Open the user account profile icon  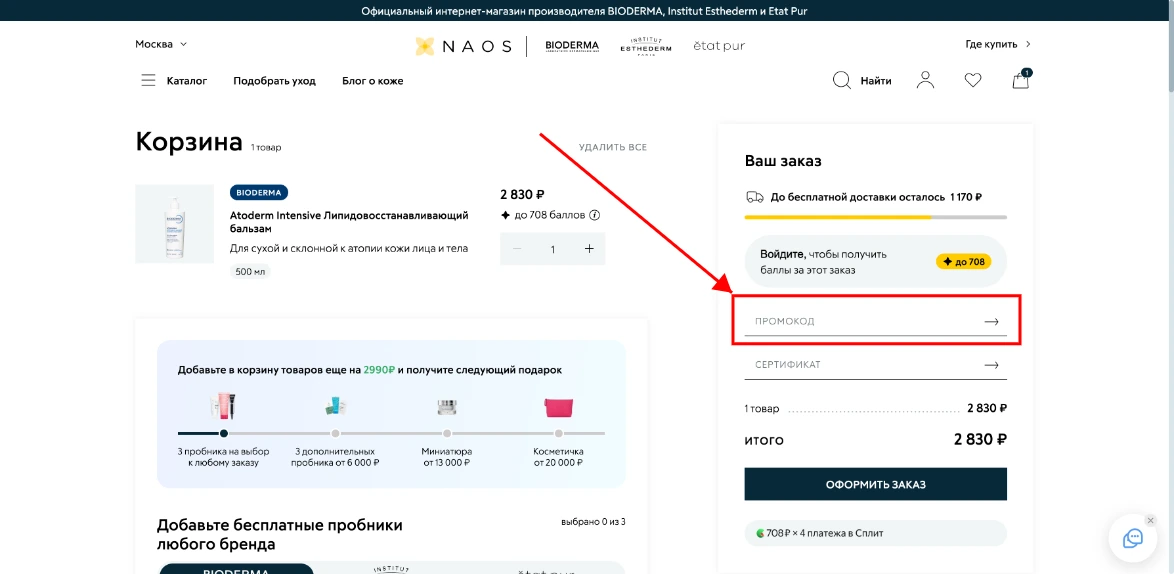[925, 80]
